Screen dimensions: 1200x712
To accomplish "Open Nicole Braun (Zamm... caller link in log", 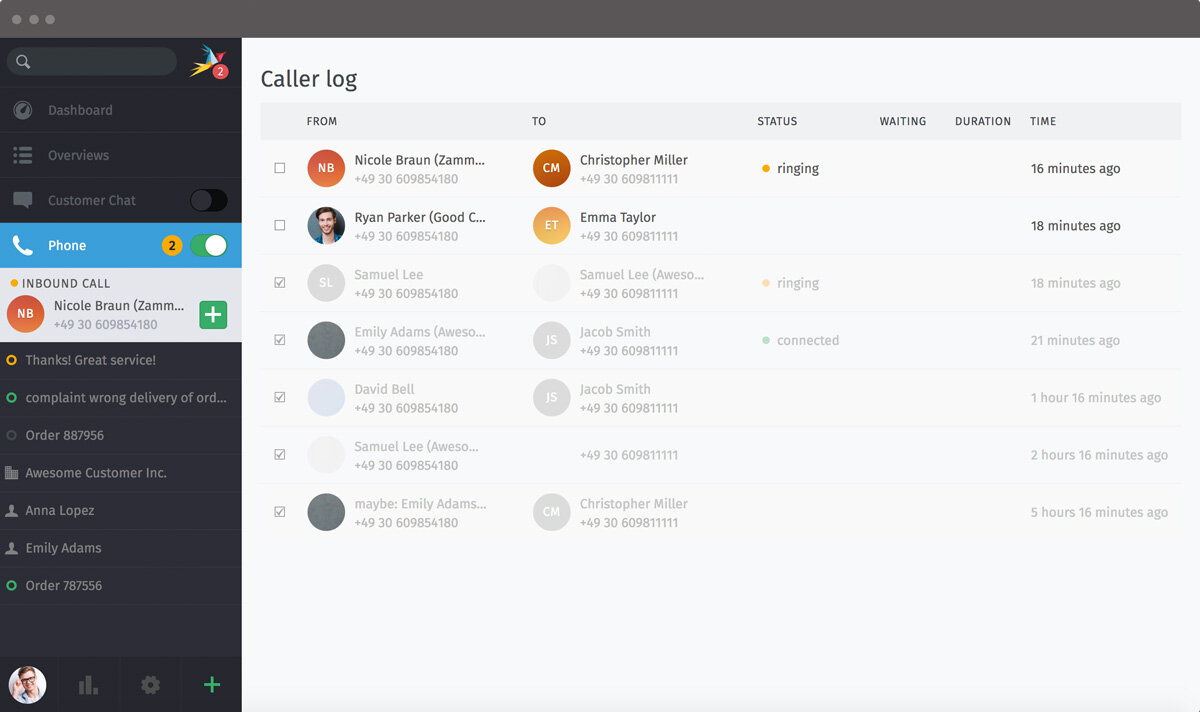I will point(419,160).
